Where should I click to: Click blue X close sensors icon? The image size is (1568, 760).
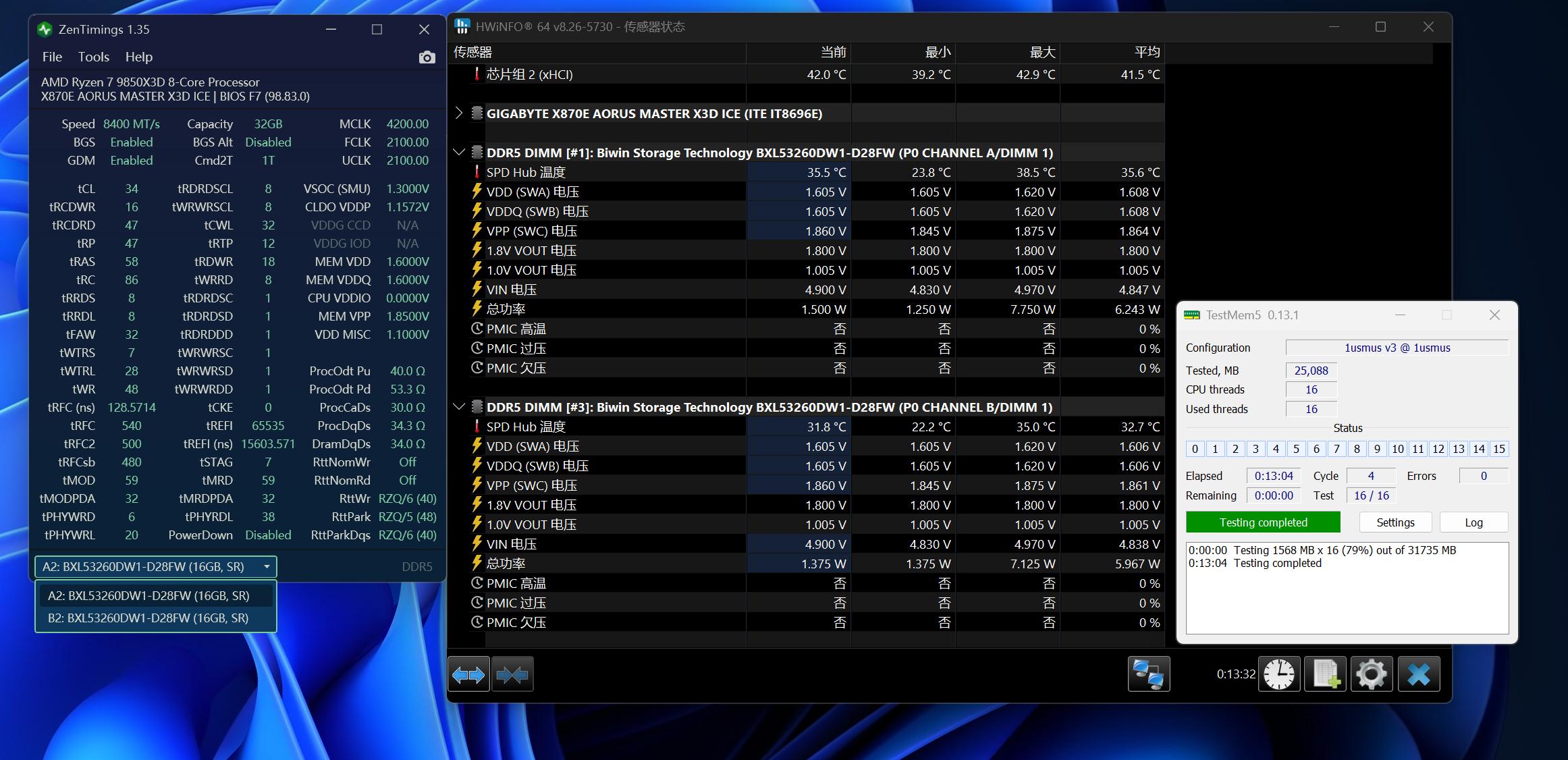click(1418, 674)
